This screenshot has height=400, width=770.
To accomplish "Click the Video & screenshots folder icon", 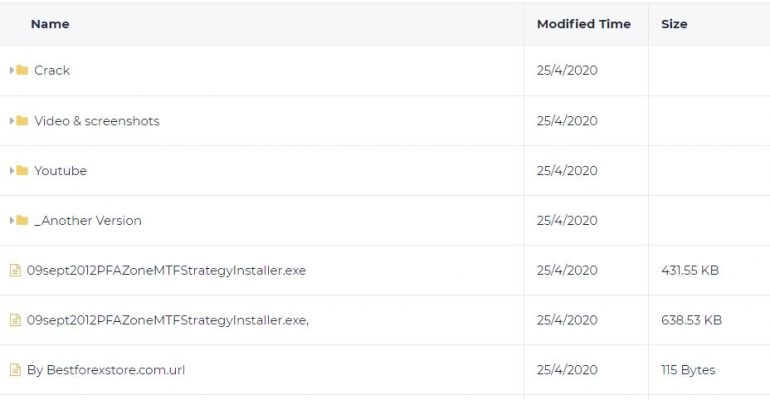I will point(22,121).
